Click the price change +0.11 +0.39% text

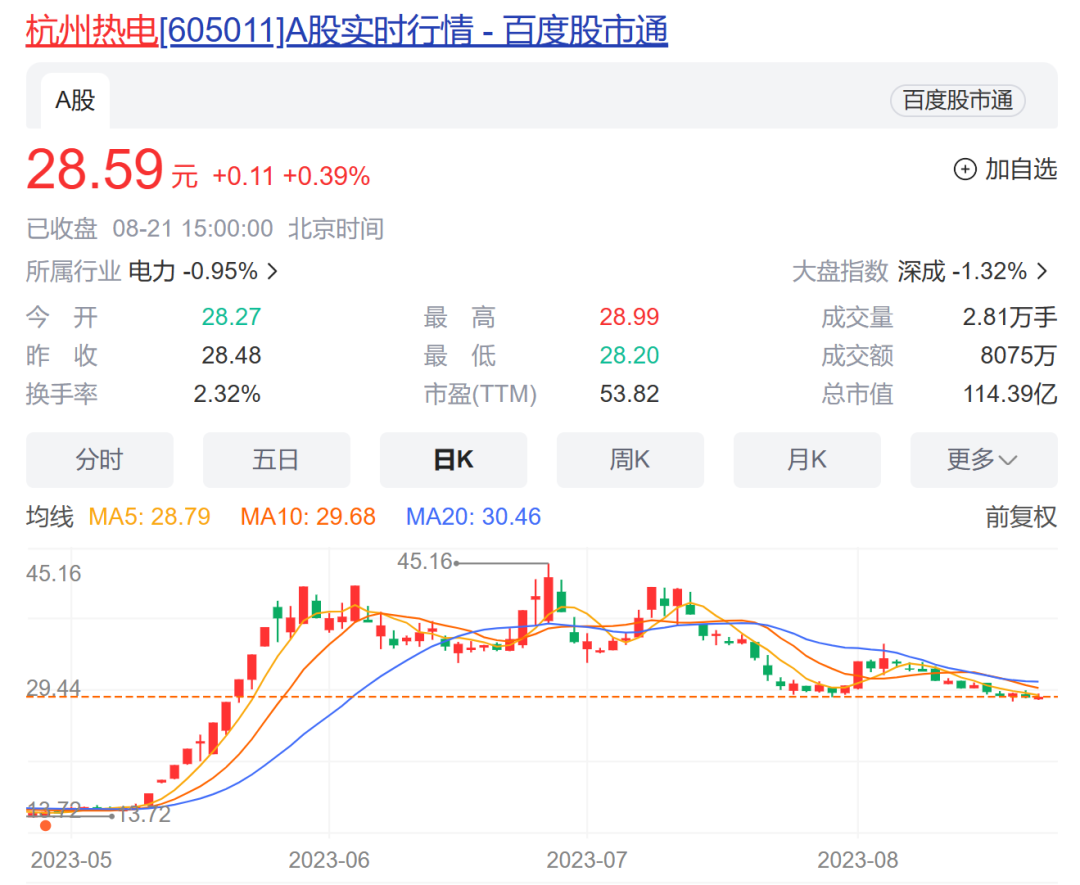click(x=291, y=176)
